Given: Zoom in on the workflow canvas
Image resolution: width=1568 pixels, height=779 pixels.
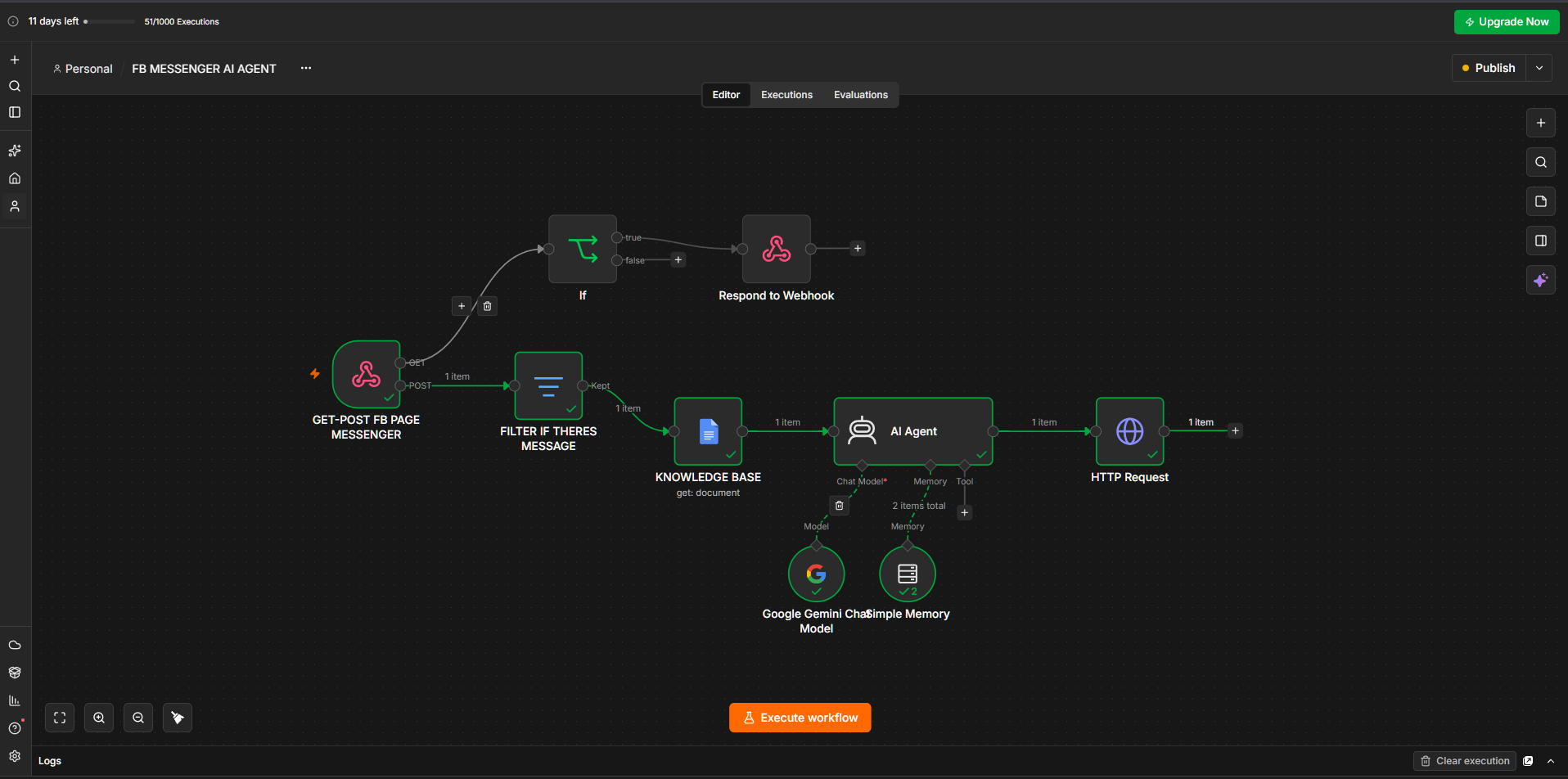Looking at the screenshot, I should 99,718.
